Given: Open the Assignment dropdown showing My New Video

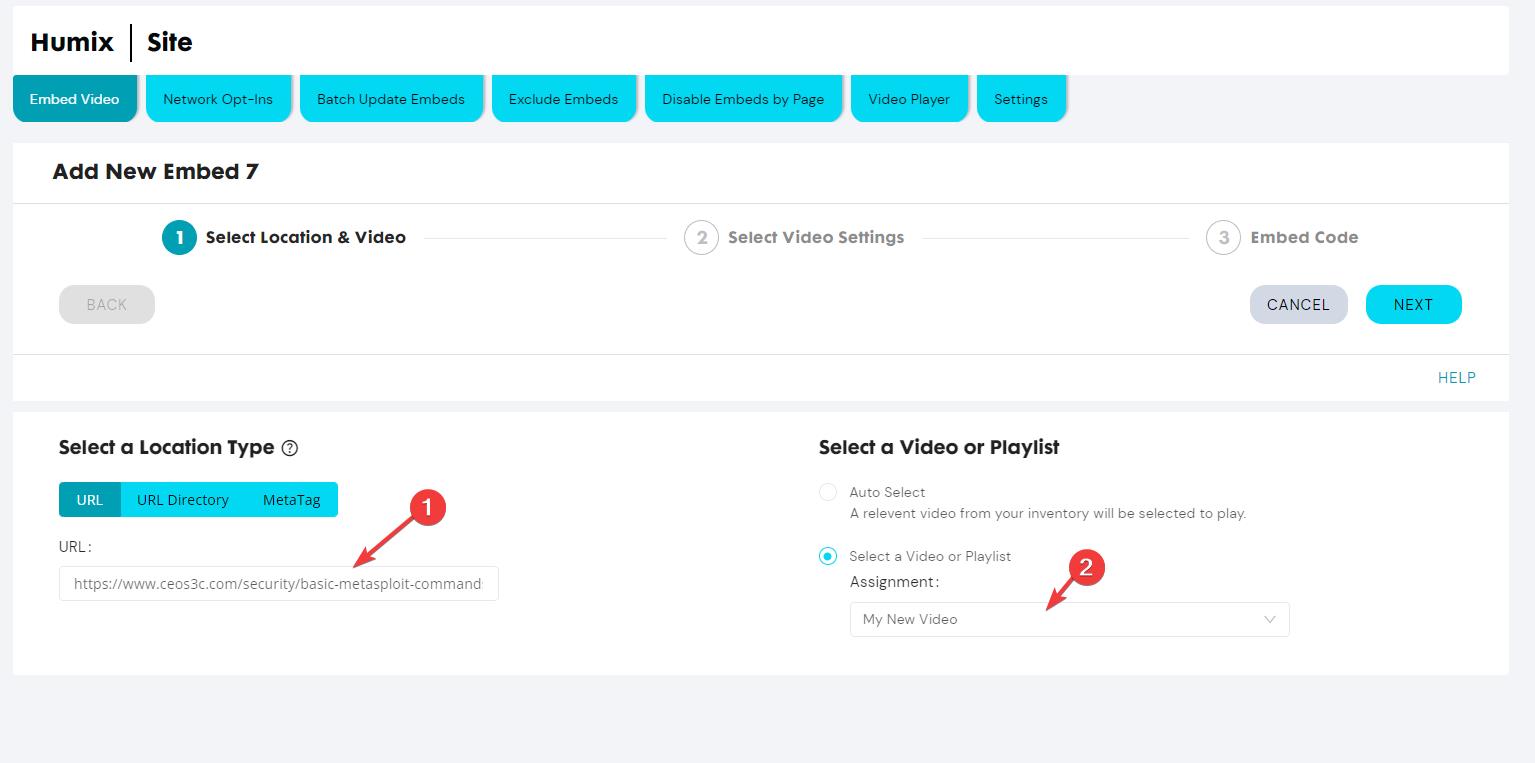Looking at the screenshot, I should 1069,619.
